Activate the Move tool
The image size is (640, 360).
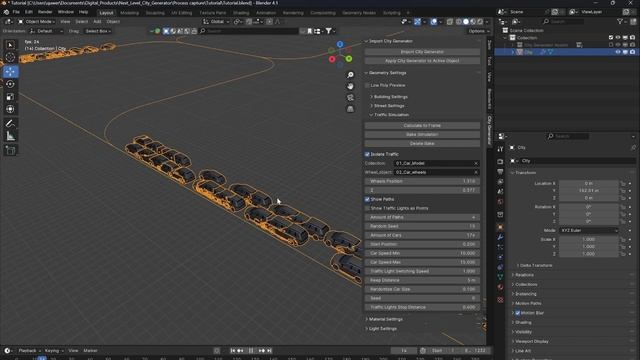tap(10, 71)
